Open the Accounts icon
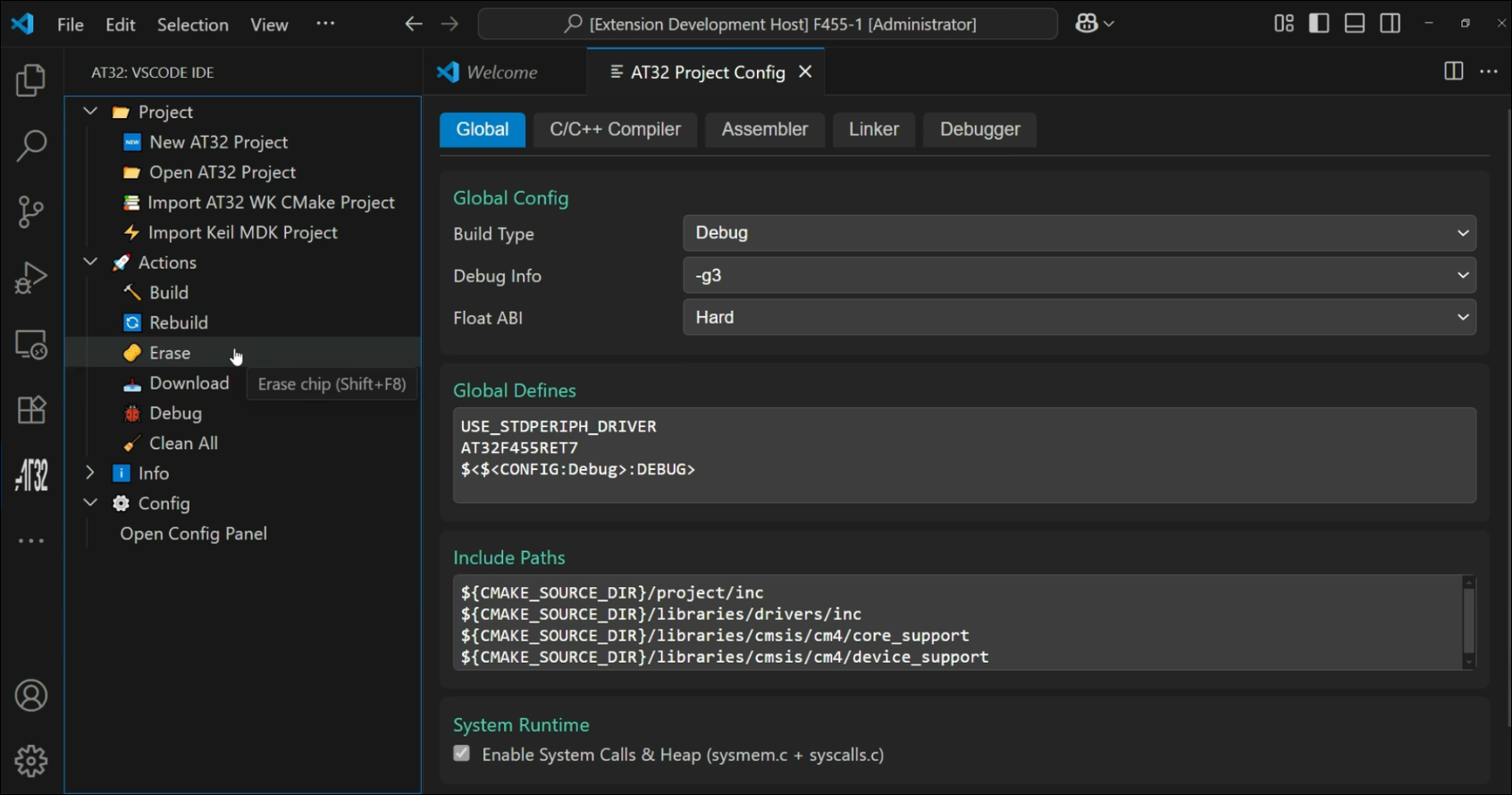This screenshot has width=1512, height=795. (x=31, y=696)
